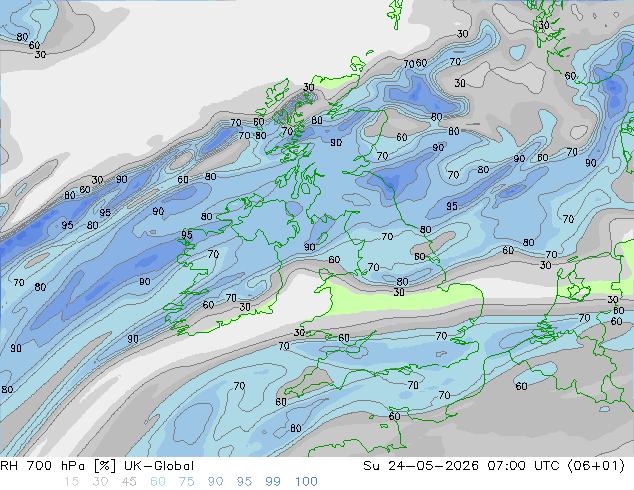Click the legend value "60" below the title
This screenshot has width=634, height=490.
(158, 482)
